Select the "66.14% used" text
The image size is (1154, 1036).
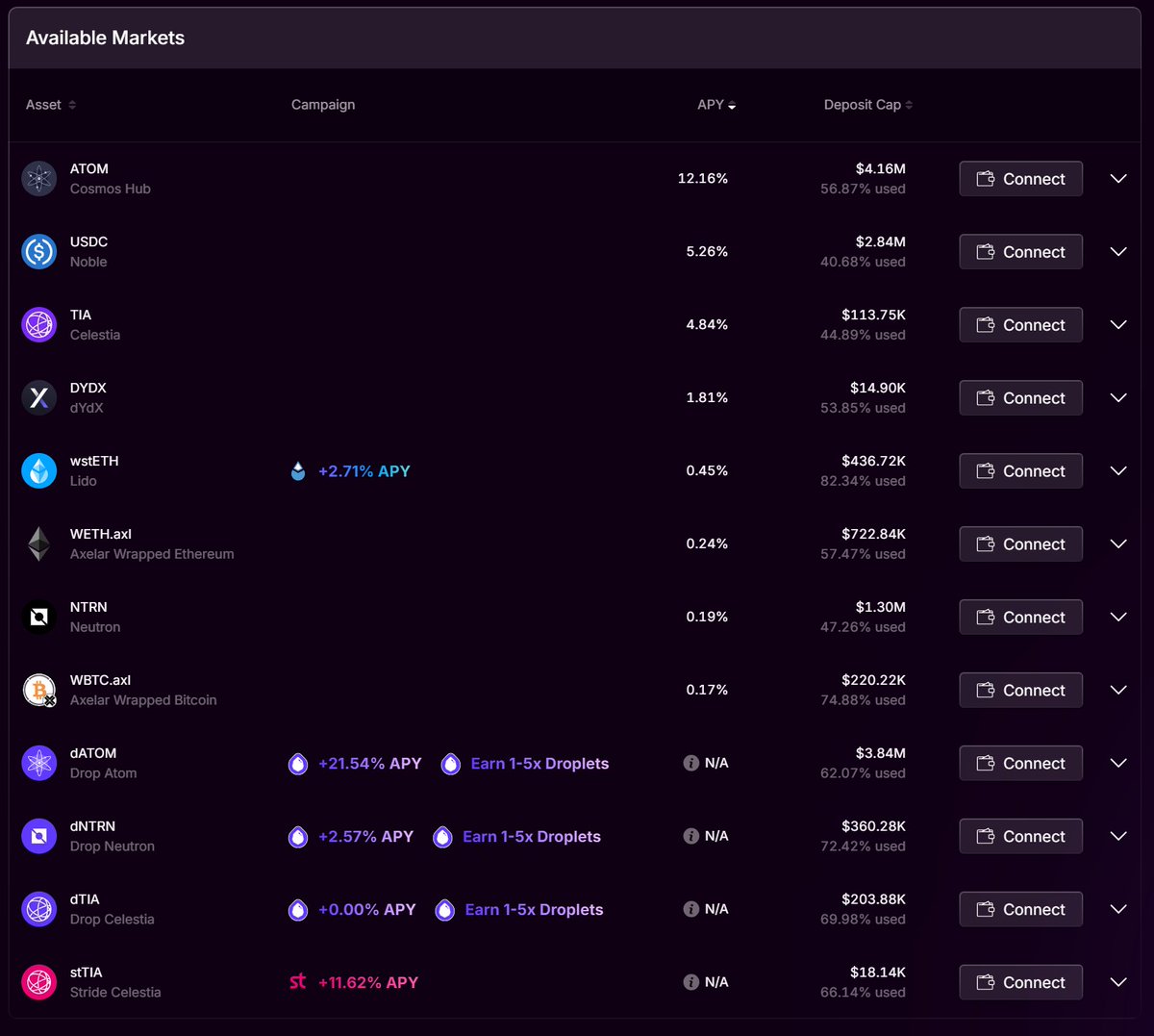(863, 993)
